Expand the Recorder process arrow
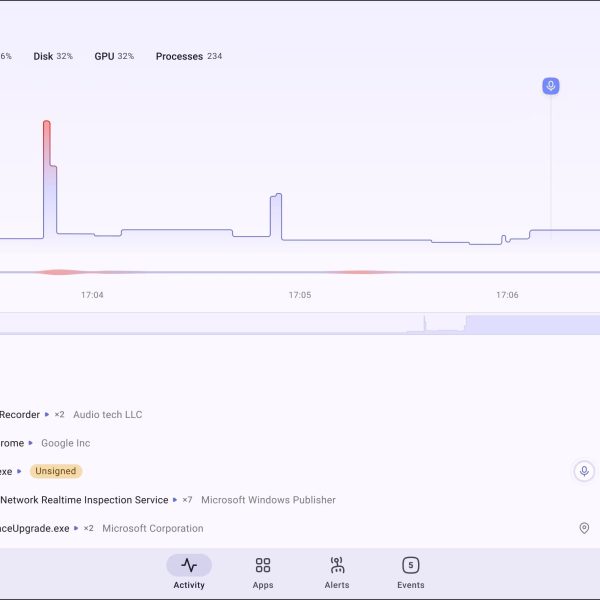 tap(47, 414)
